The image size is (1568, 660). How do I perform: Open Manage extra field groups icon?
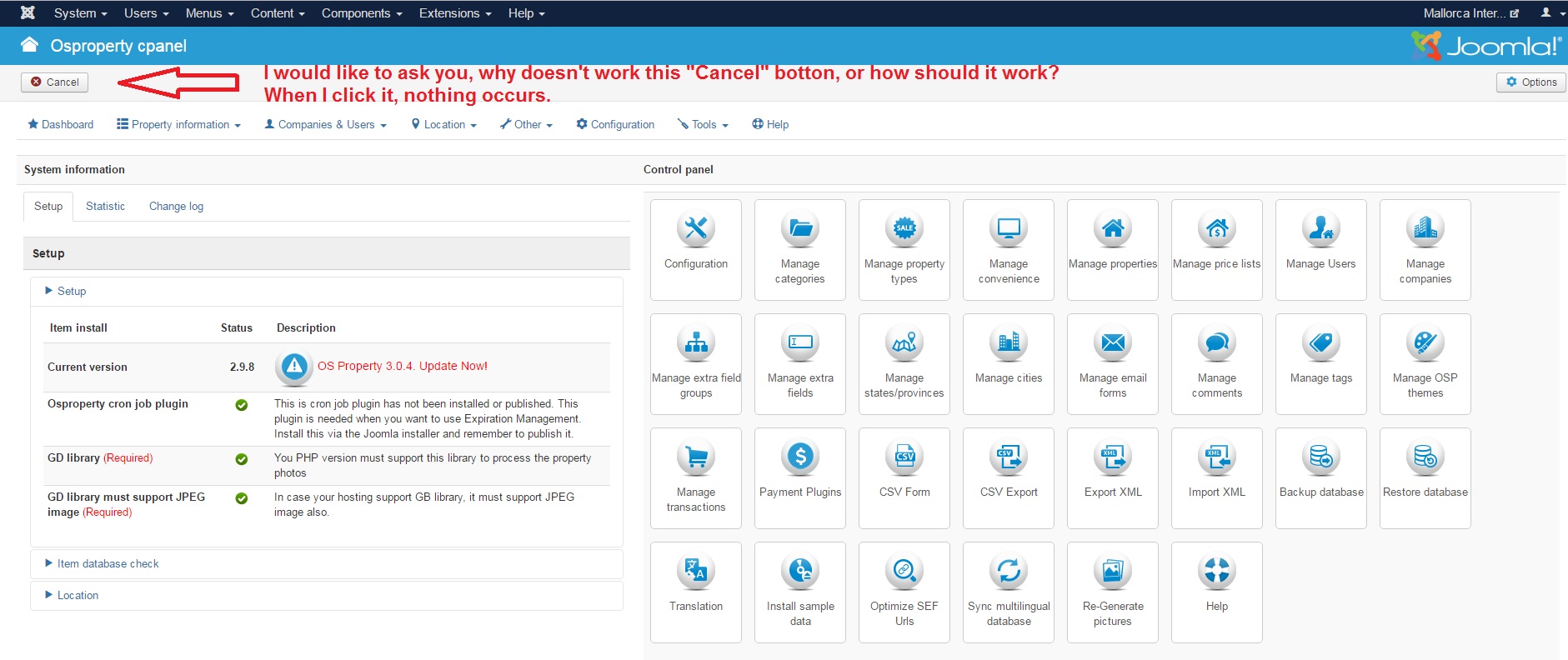tap(696, 363)
